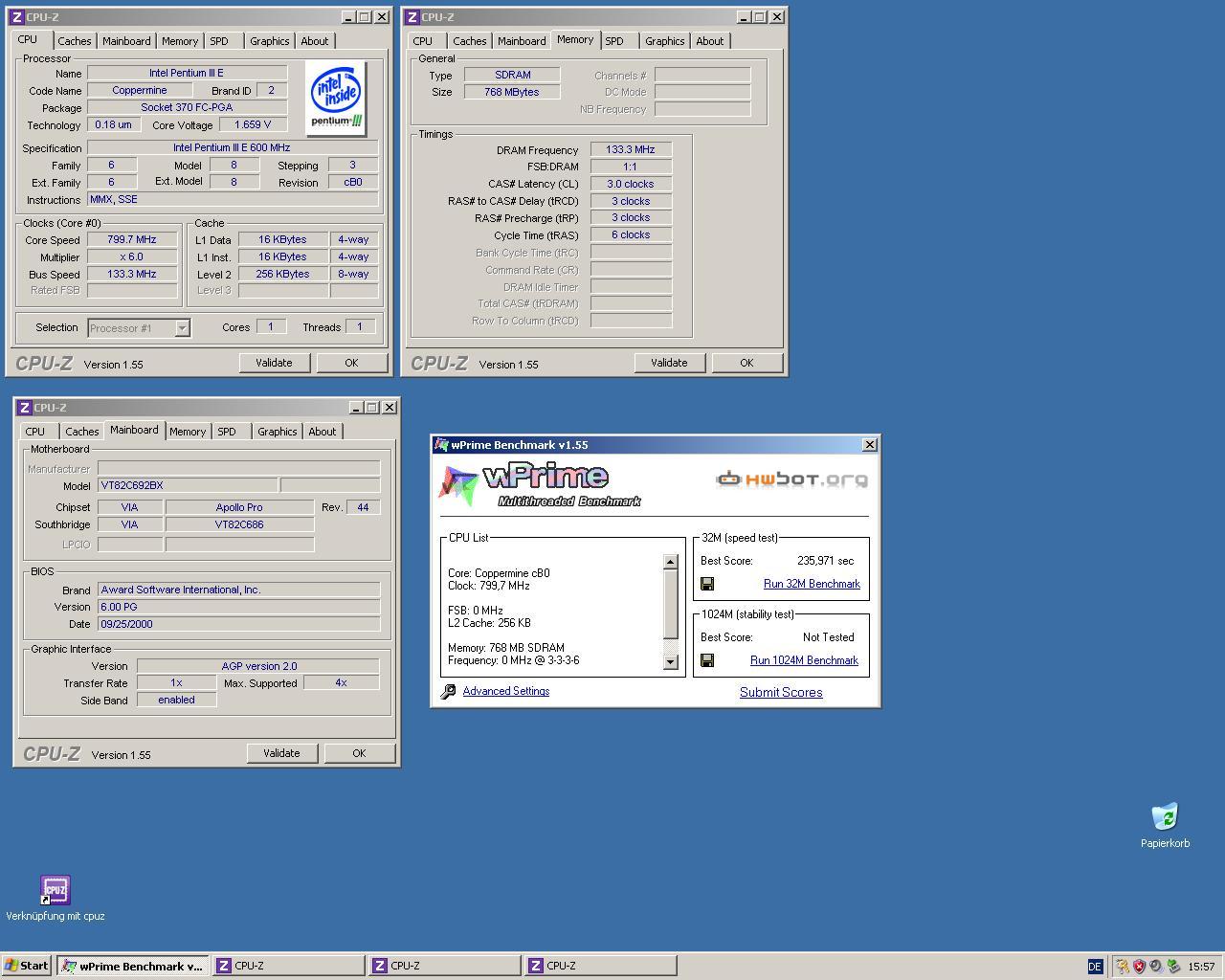Click the Submit Scores link
This screenshot has width=1225, height=980.
point(781,692)
